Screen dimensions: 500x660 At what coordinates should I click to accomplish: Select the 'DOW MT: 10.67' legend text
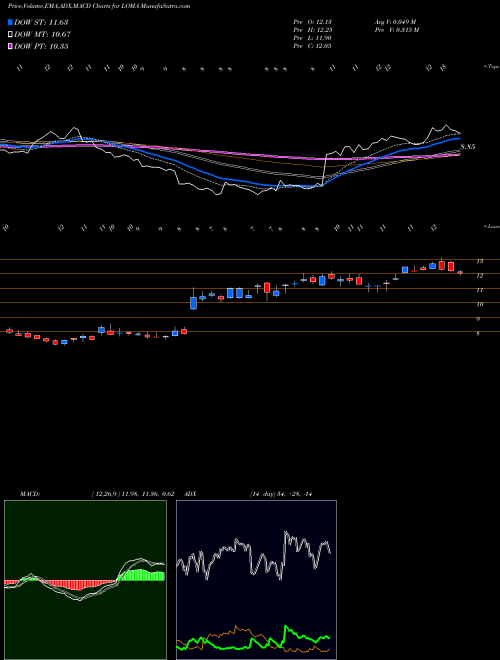tap(43, 35)
